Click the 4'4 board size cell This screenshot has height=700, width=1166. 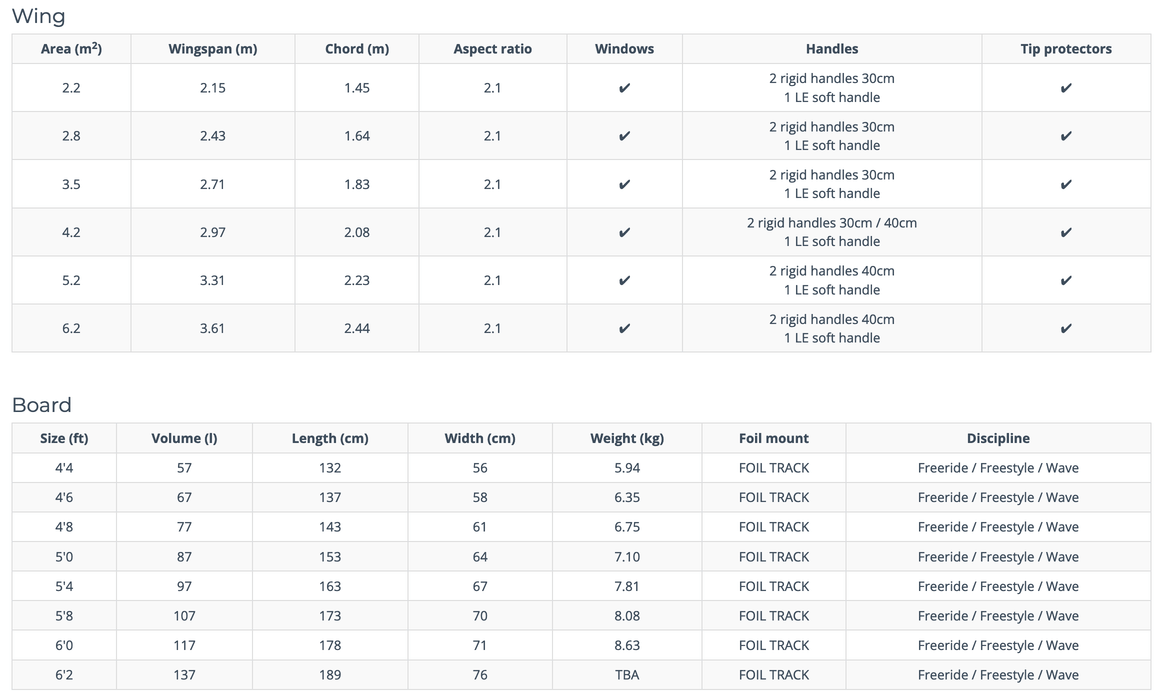click(64, 468)
